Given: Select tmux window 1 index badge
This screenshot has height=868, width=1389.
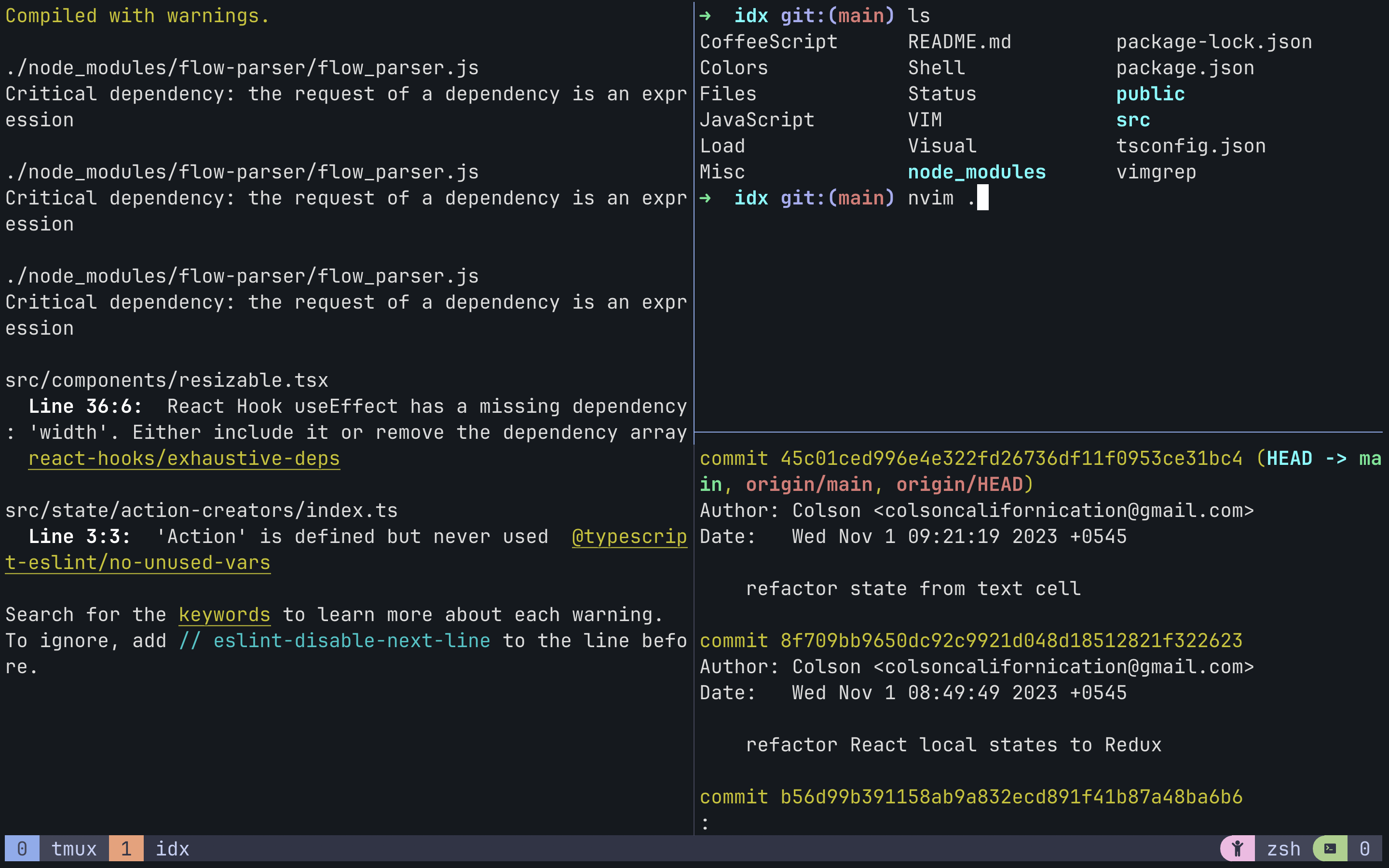Looking at the screenshot, I should click(x=126, y=848).
